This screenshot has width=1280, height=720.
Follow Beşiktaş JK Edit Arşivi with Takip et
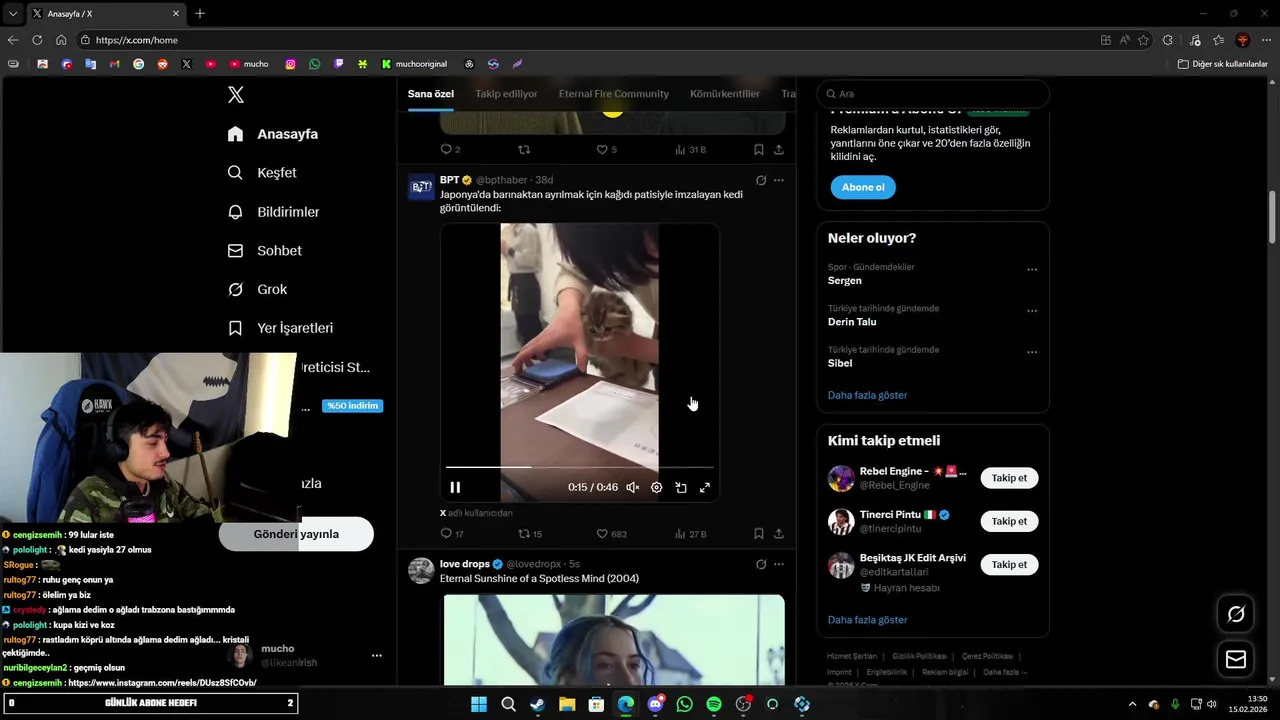pos(1009,565)
